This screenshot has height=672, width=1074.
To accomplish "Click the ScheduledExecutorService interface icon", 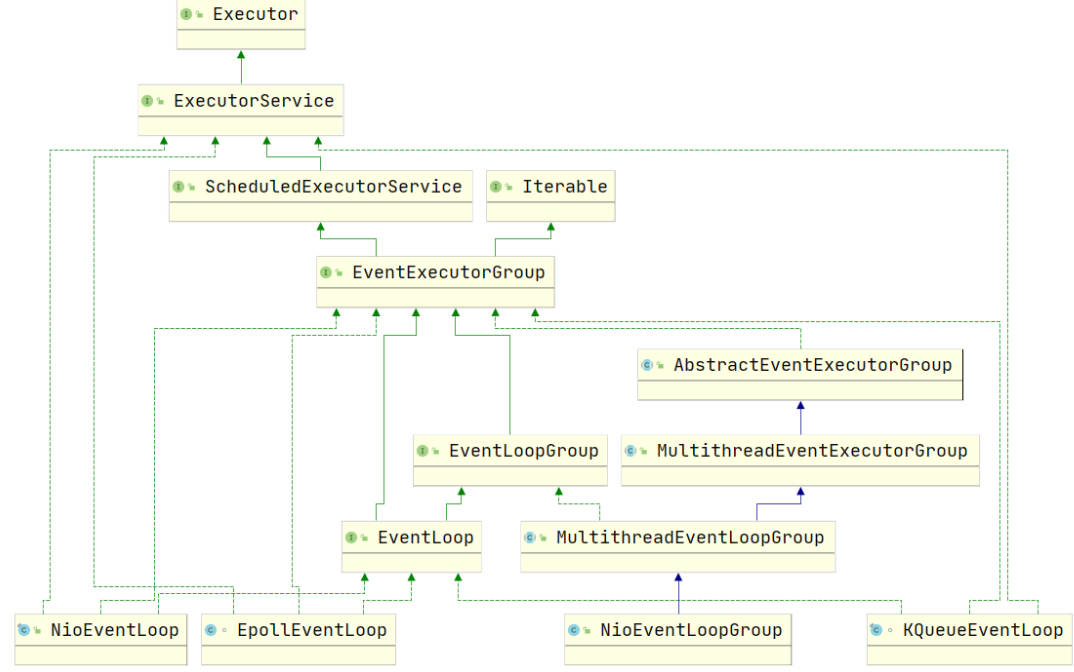I will 180,187.
